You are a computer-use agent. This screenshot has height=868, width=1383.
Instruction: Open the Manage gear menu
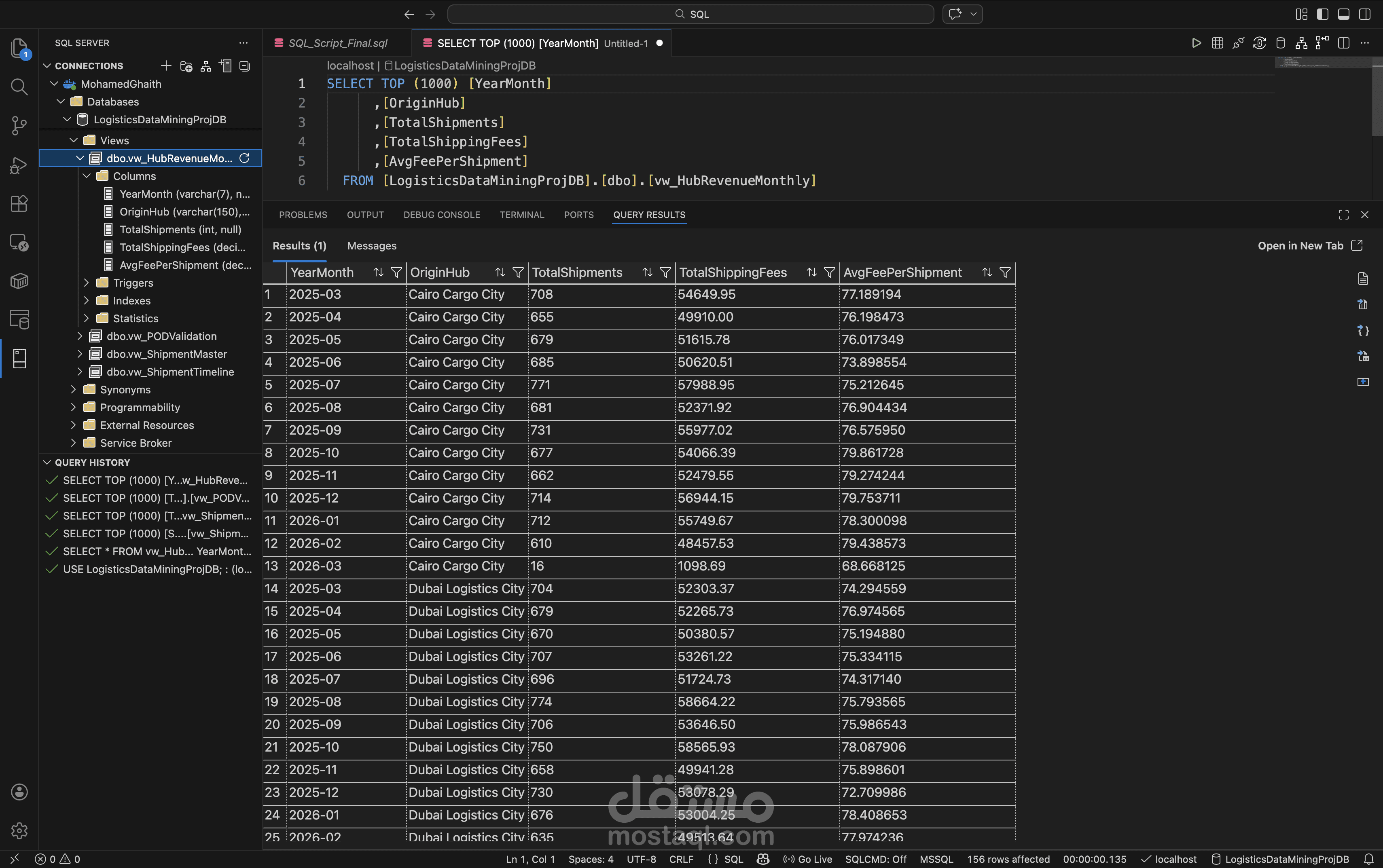19,831
